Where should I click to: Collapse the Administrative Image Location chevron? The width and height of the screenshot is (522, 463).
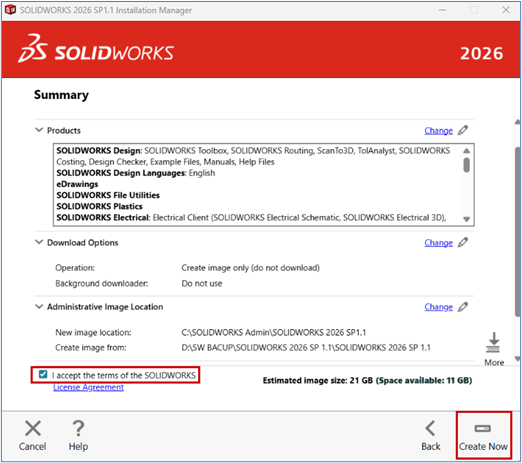[39, 306]
